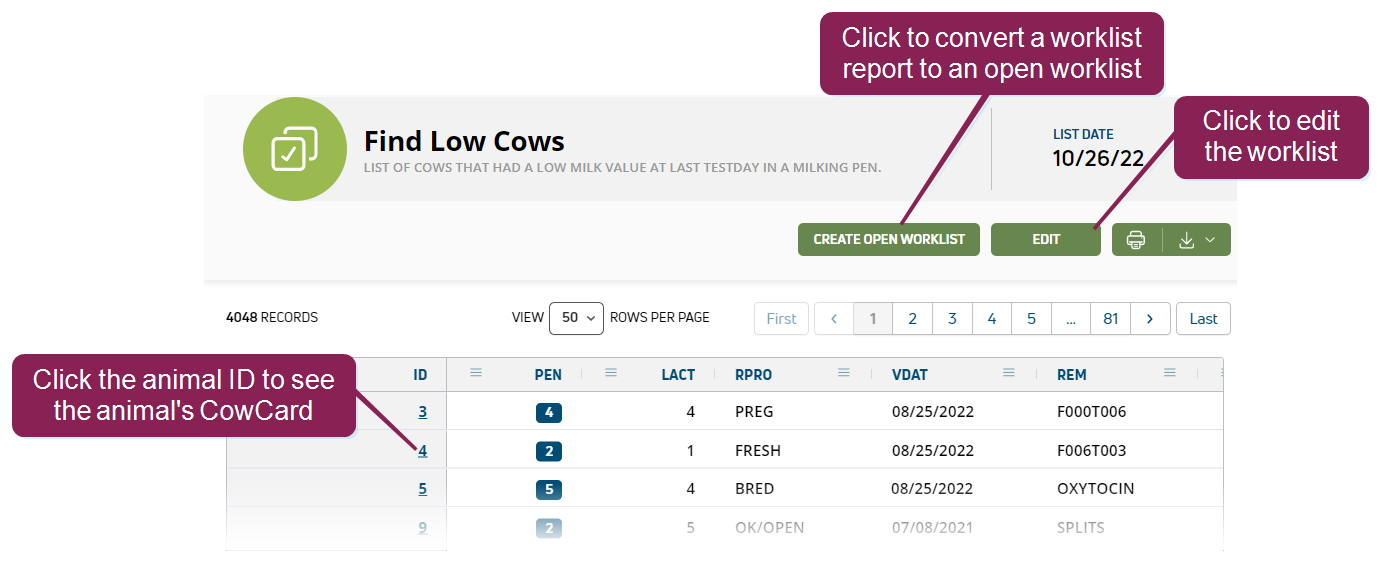Open REM column menu icon

[x=1170, y=373]
